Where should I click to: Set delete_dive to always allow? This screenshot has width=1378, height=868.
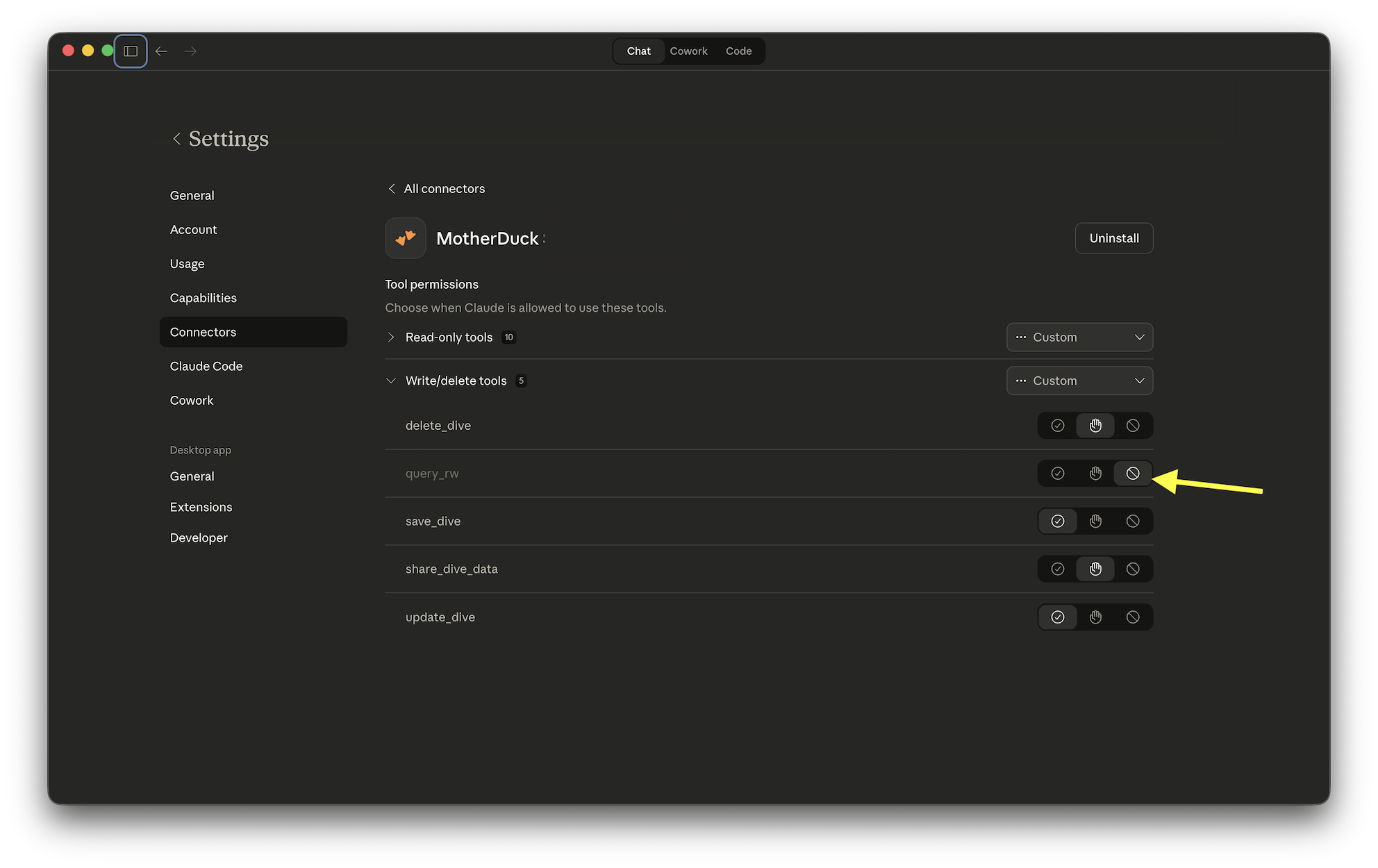[1058, 426]
